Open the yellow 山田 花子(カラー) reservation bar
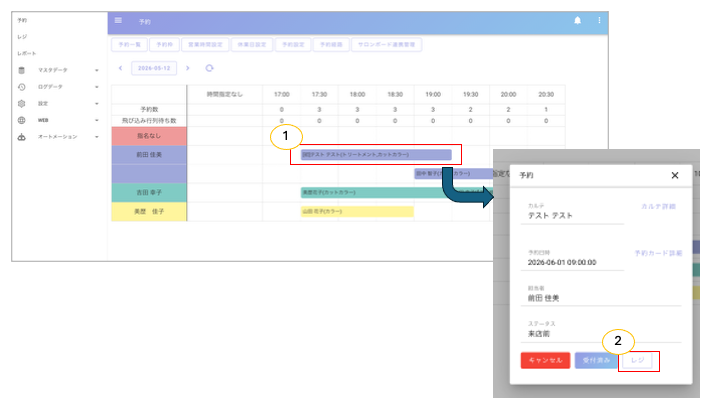The height and width of the screenshot is (405, 720). (x=357, y=211)
